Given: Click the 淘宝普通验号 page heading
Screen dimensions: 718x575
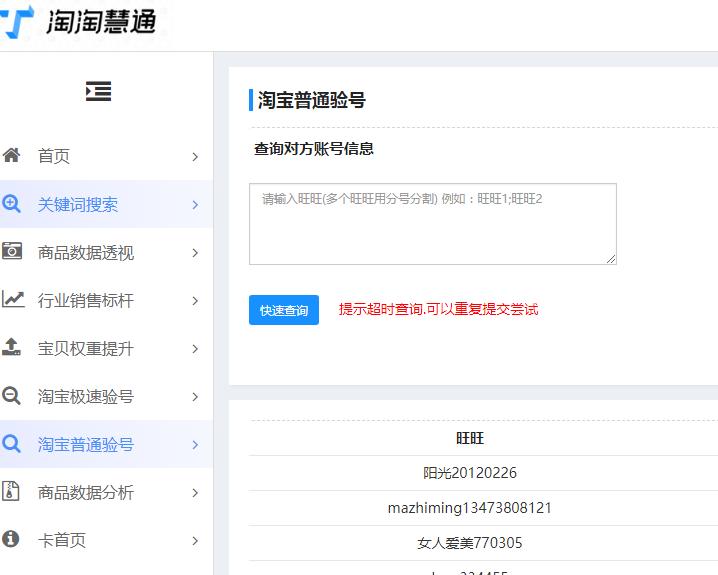Looking at the screenshot, I should coord(311,100).
